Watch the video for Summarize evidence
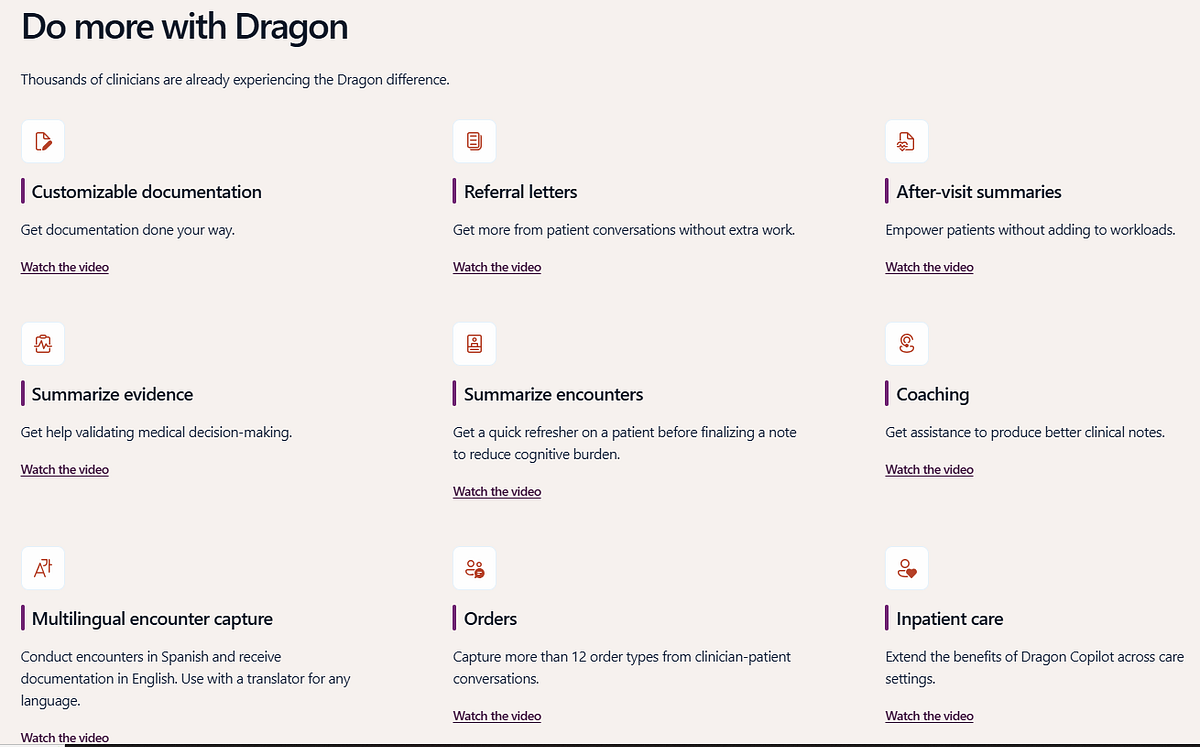The width and height of the screenshot is (1200, 747). (65, 469)
